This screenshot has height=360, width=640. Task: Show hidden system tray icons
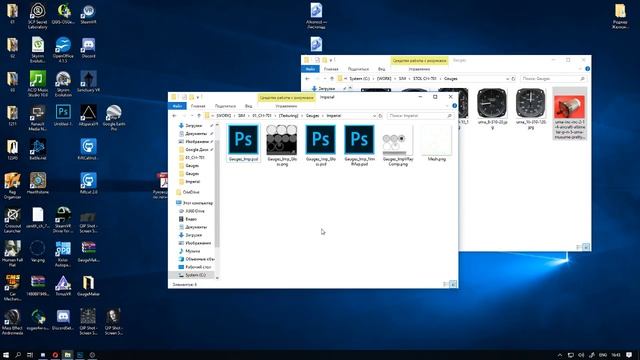pyautogui.click(x=560, y=355)
